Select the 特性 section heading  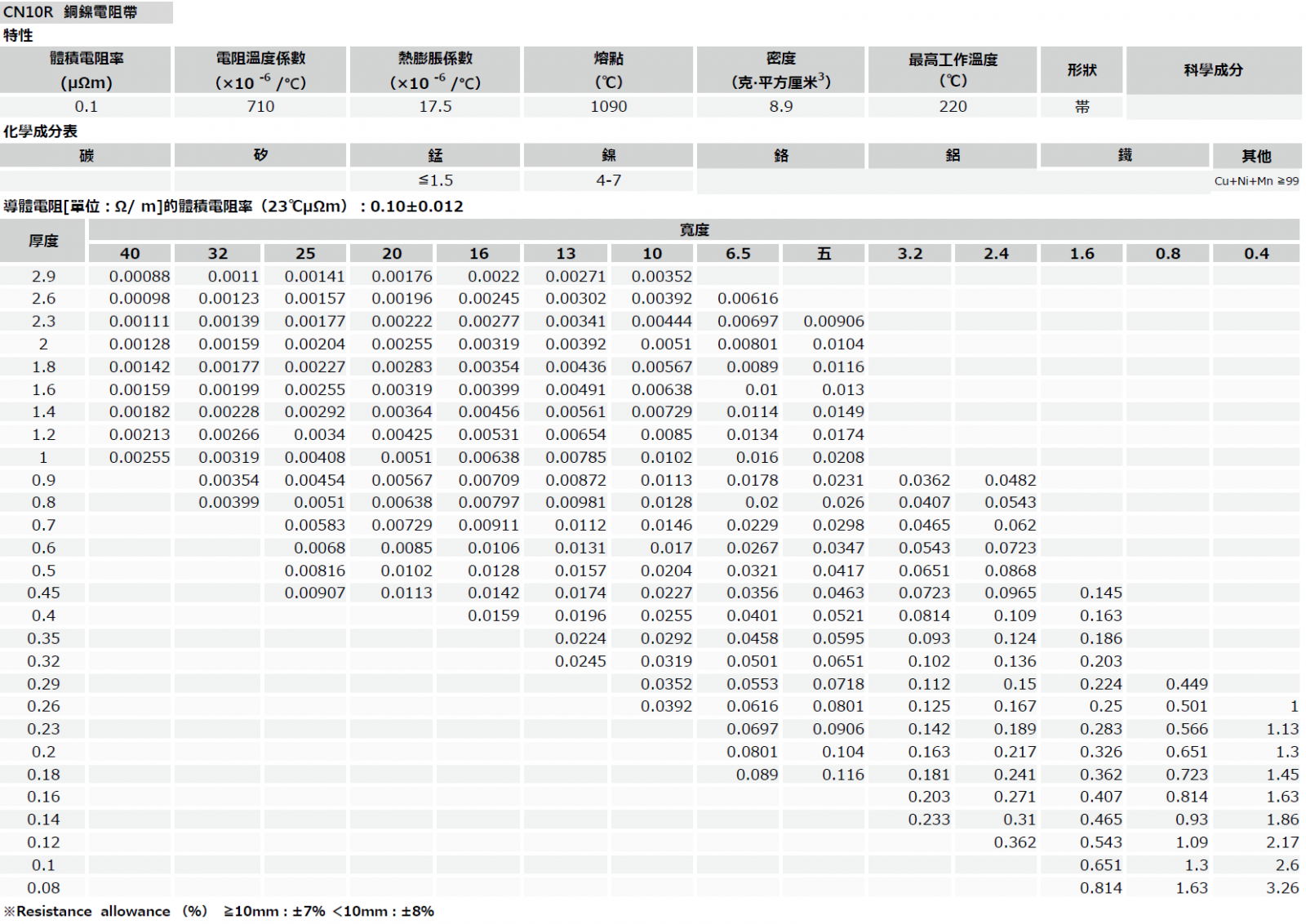[x=18, y=35]
